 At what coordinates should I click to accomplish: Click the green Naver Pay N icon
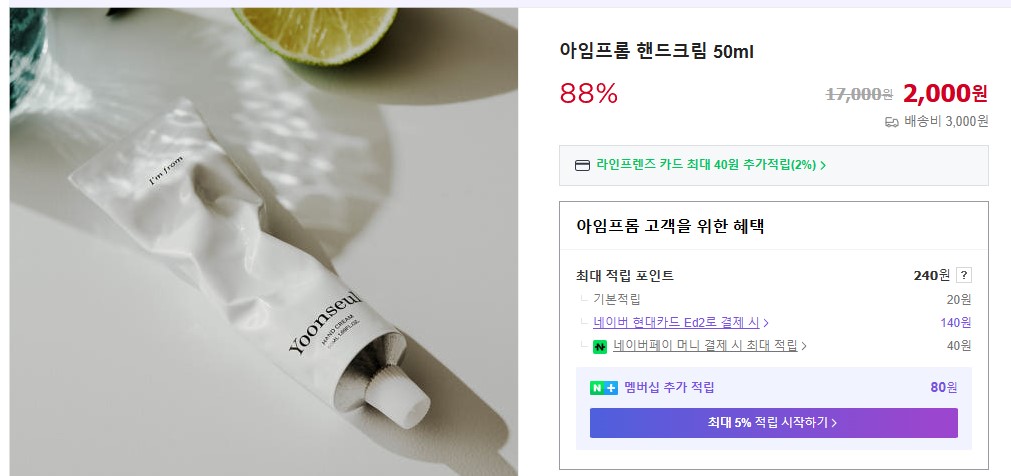tap(600, 346)
